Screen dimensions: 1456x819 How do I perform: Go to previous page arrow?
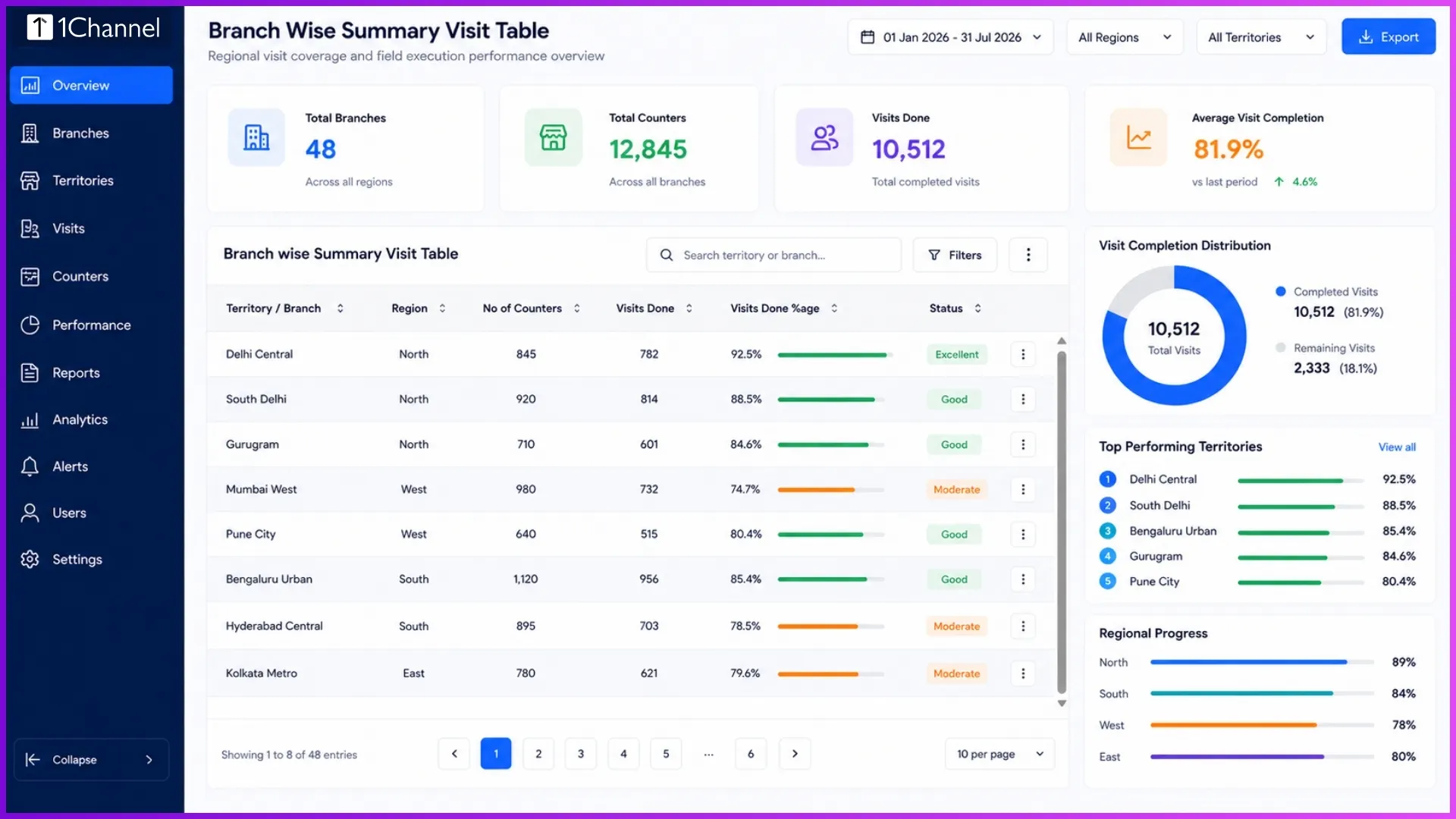[454, 754]
